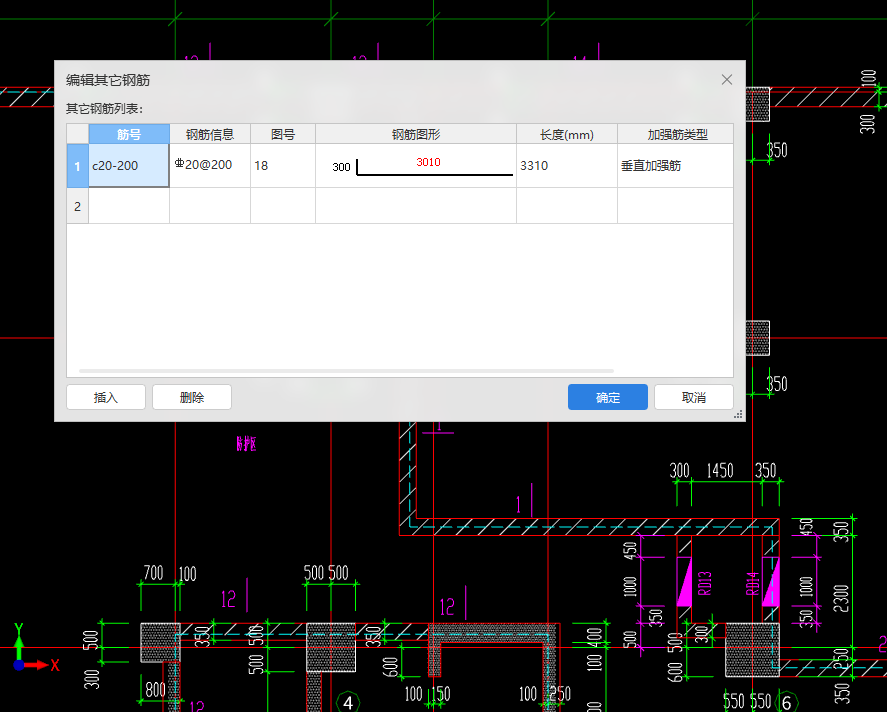Click the horizontal scrollbar in the rebar list
The height and width of the screenshot is (712, 887).
click(346, 371)
